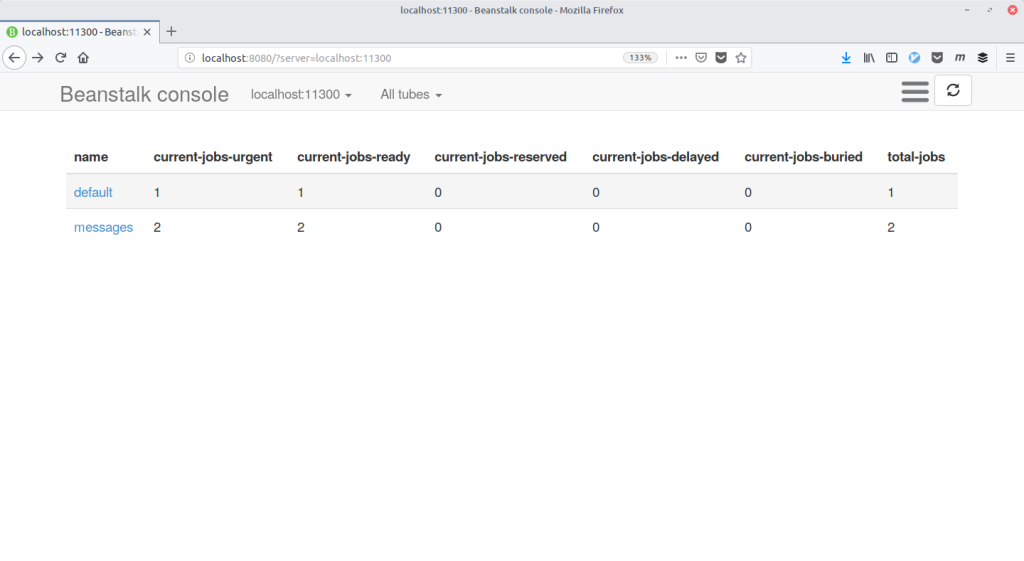The height and width of the screenshot is (561, 1024).
Task: Click the 'm' extension icon
Action: pos(960,57)
